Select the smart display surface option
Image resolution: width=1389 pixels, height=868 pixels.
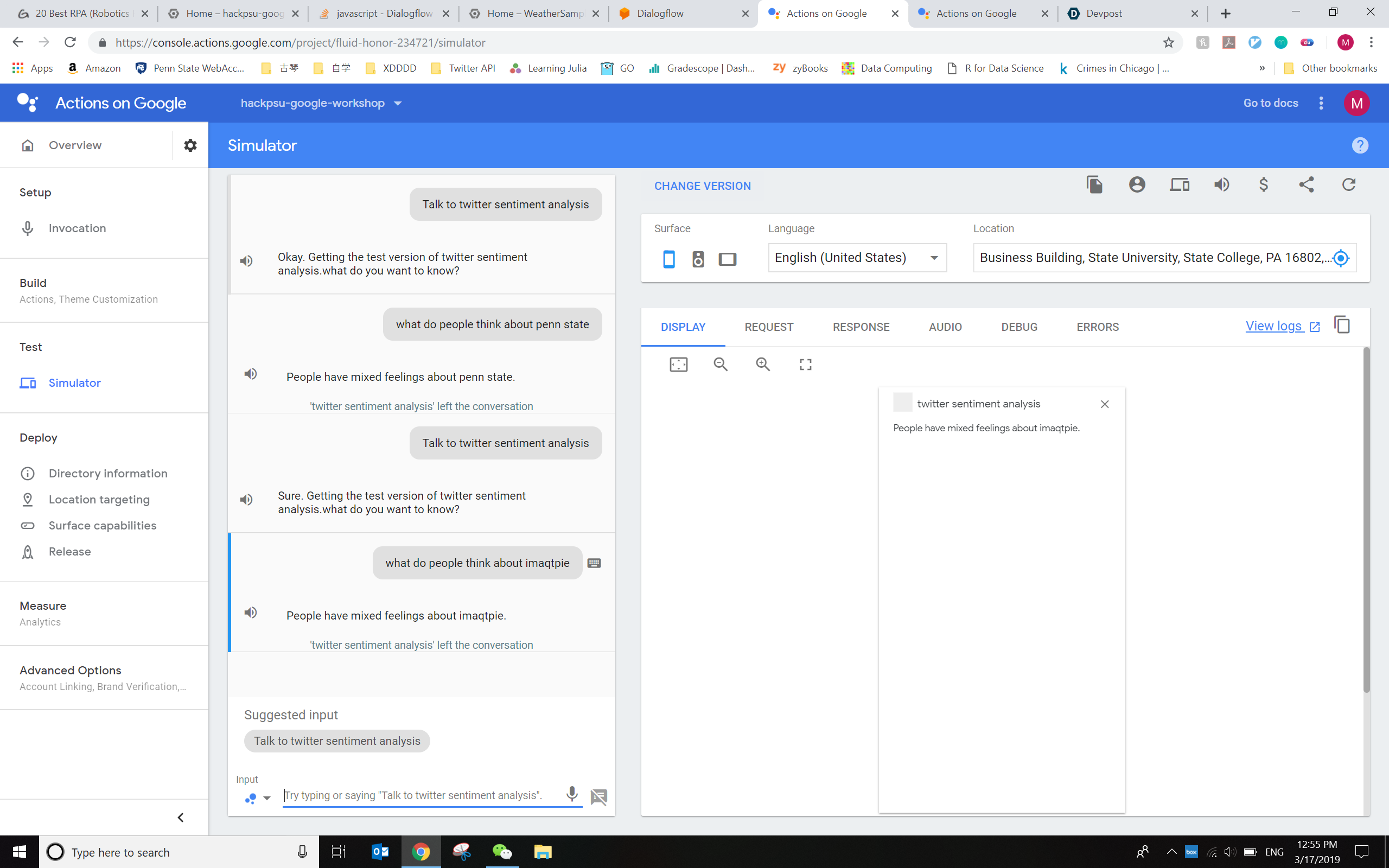tap(727, 259)
